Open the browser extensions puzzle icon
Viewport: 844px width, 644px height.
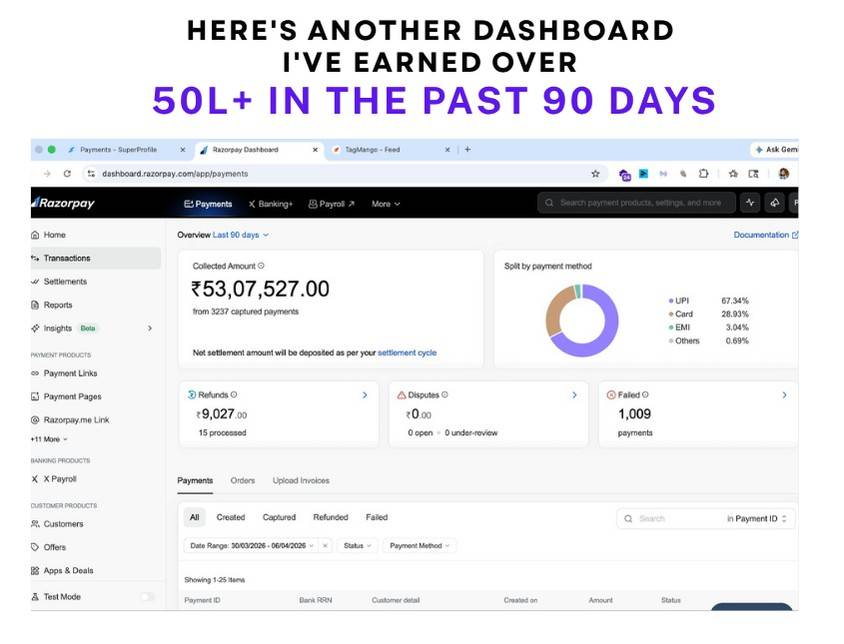[703, 173]
